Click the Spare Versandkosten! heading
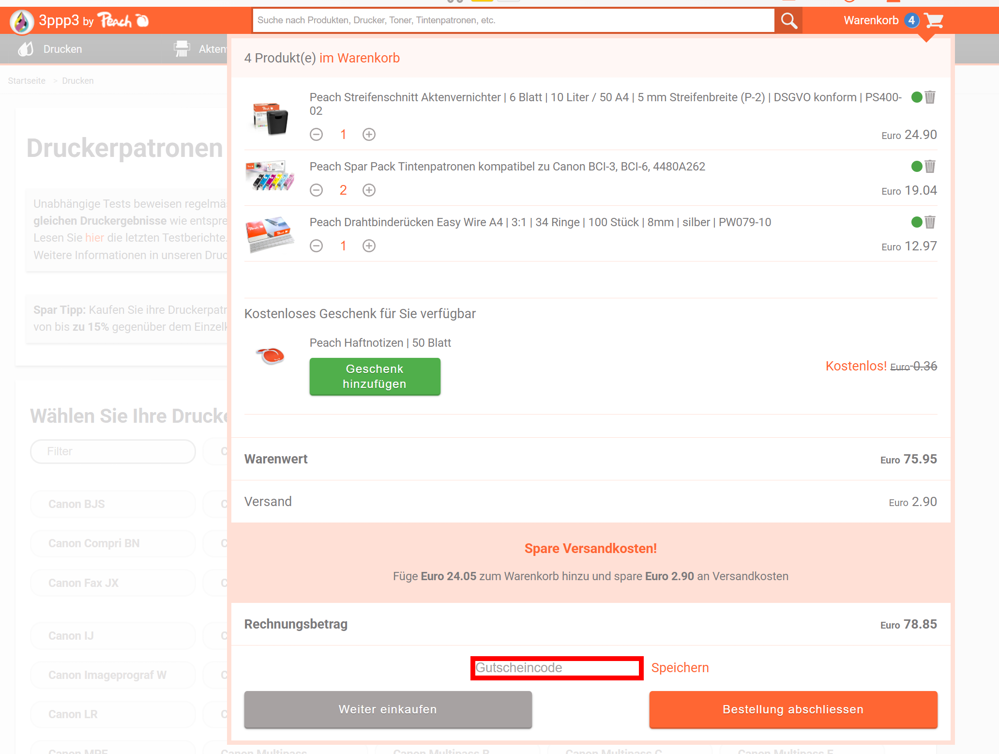Image resolution: width=999 pixels, height=754 pixels. coord(591,549)
